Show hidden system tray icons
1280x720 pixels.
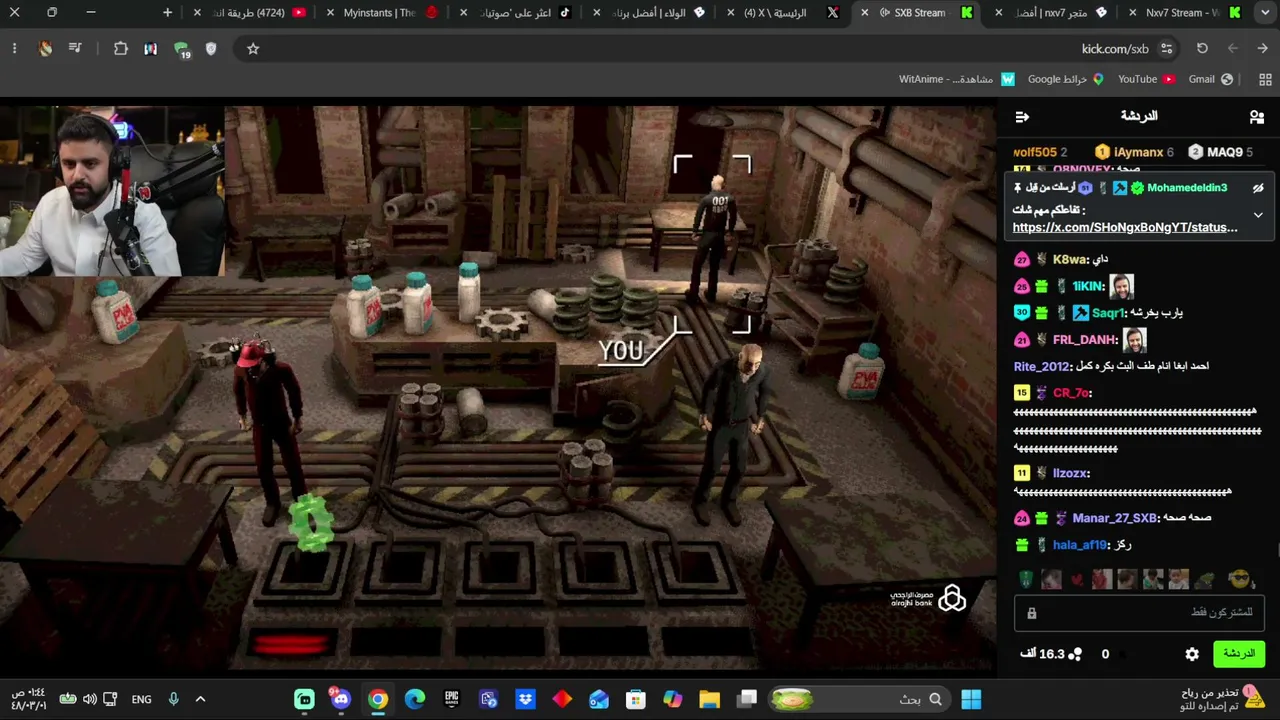click(200, 699)
